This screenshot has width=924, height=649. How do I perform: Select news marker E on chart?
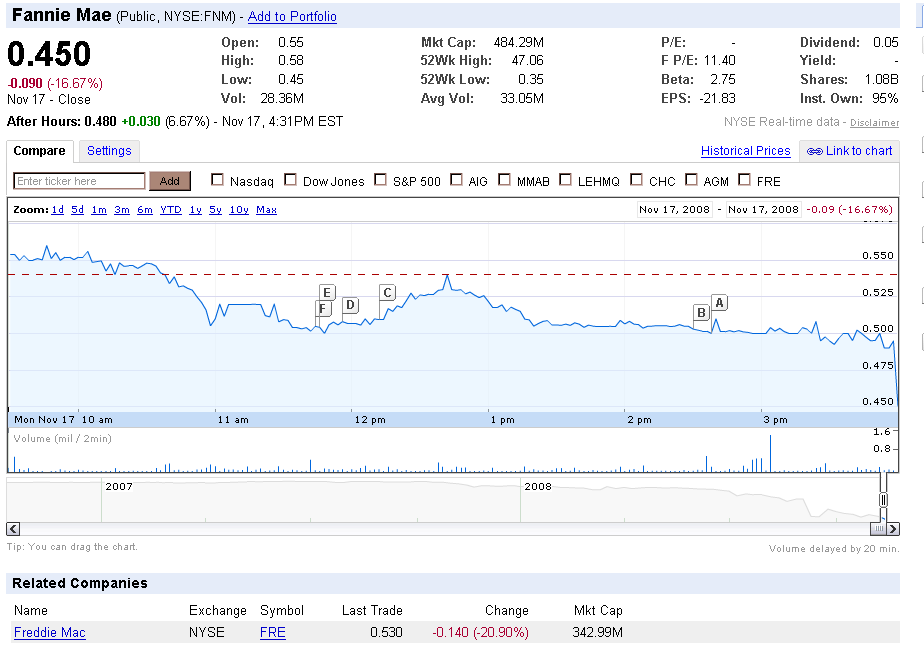click(x=327, y=292)
